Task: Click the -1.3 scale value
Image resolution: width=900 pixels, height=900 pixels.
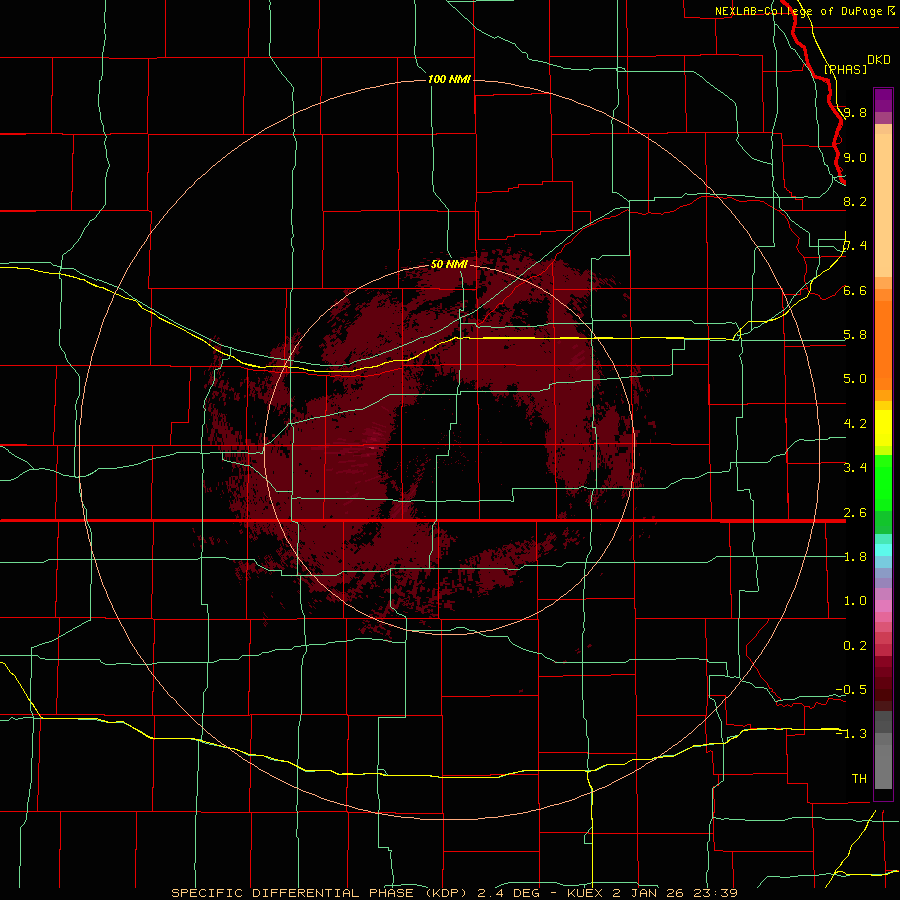Action: click(x=851, y=734)
